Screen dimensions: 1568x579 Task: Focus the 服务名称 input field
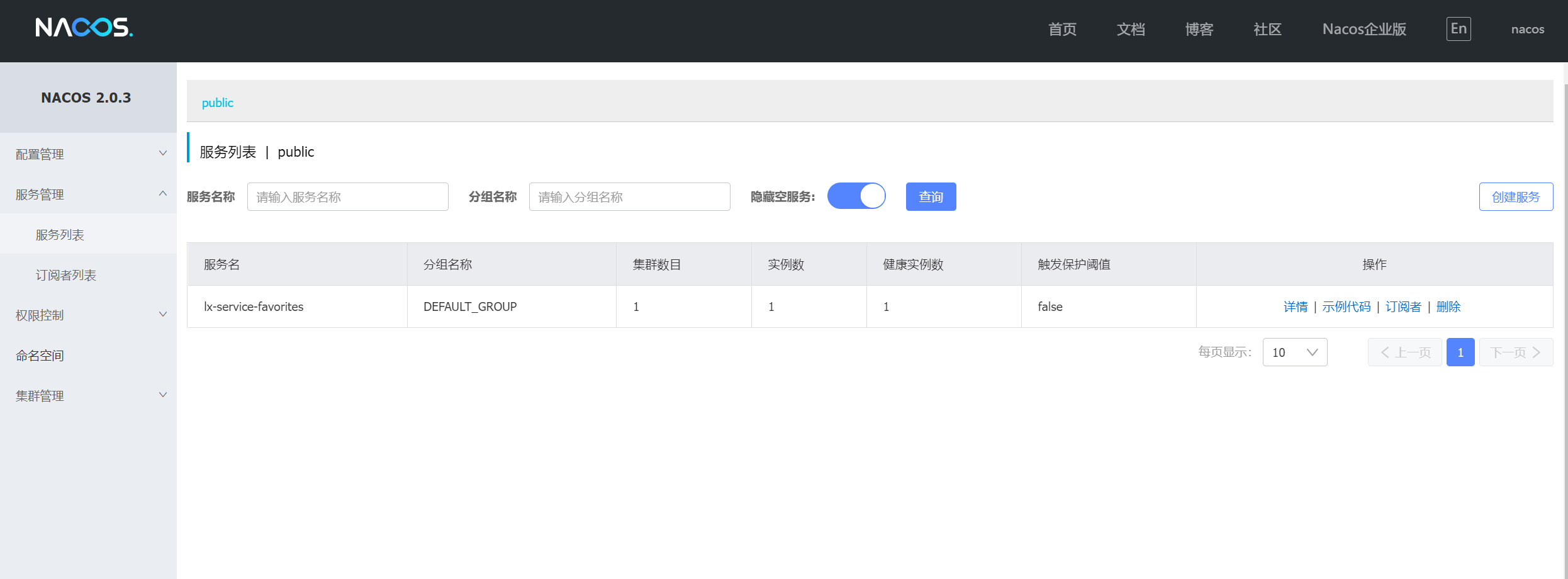347,196
